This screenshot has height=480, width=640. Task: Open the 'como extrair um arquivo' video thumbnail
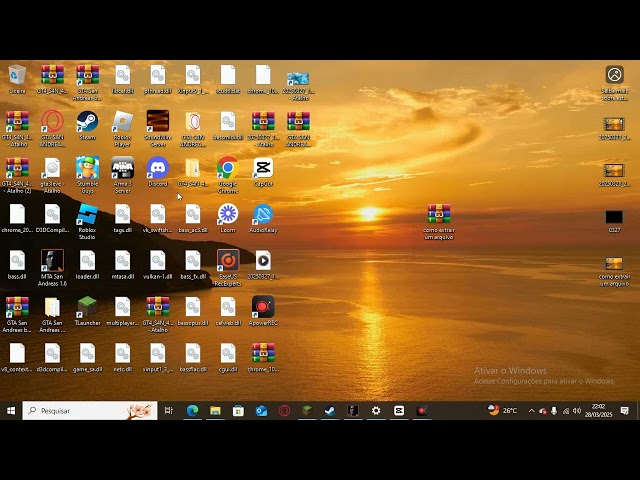pos(614,271)
